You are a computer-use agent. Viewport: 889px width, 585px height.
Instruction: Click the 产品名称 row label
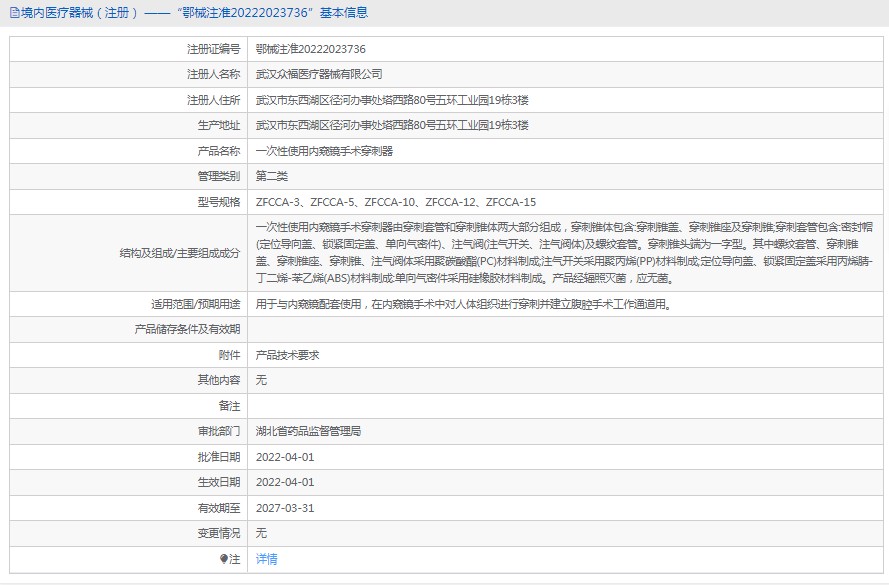pyautogui.click(x=219, y=151)
